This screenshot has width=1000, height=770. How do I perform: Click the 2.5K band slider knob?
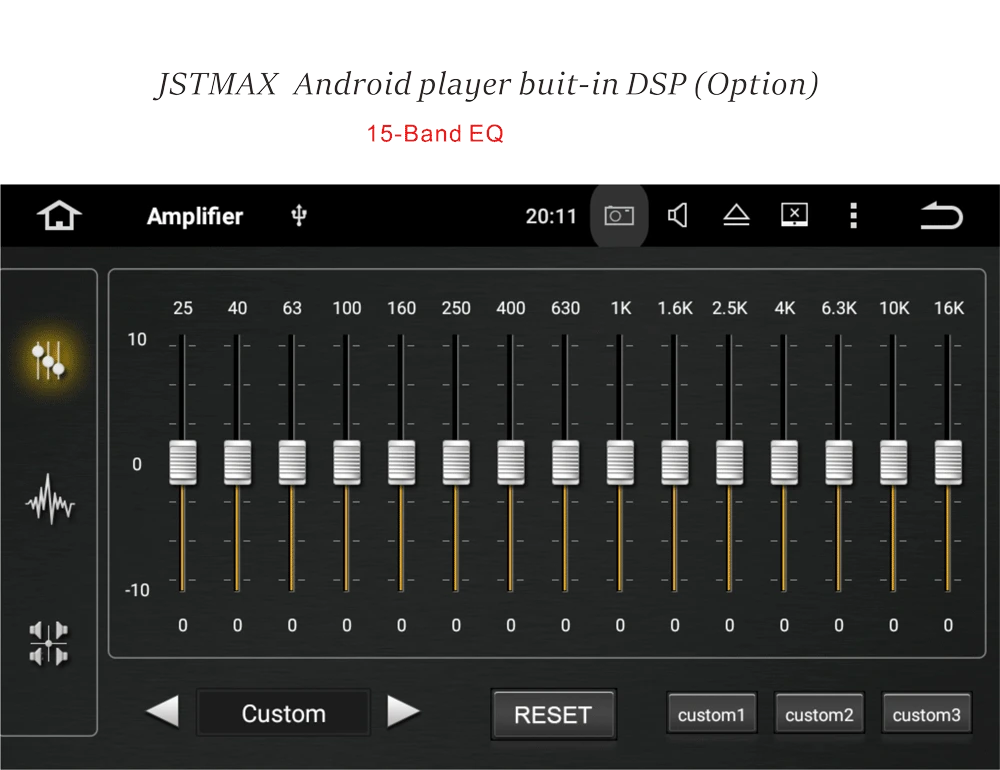[730, 463]
